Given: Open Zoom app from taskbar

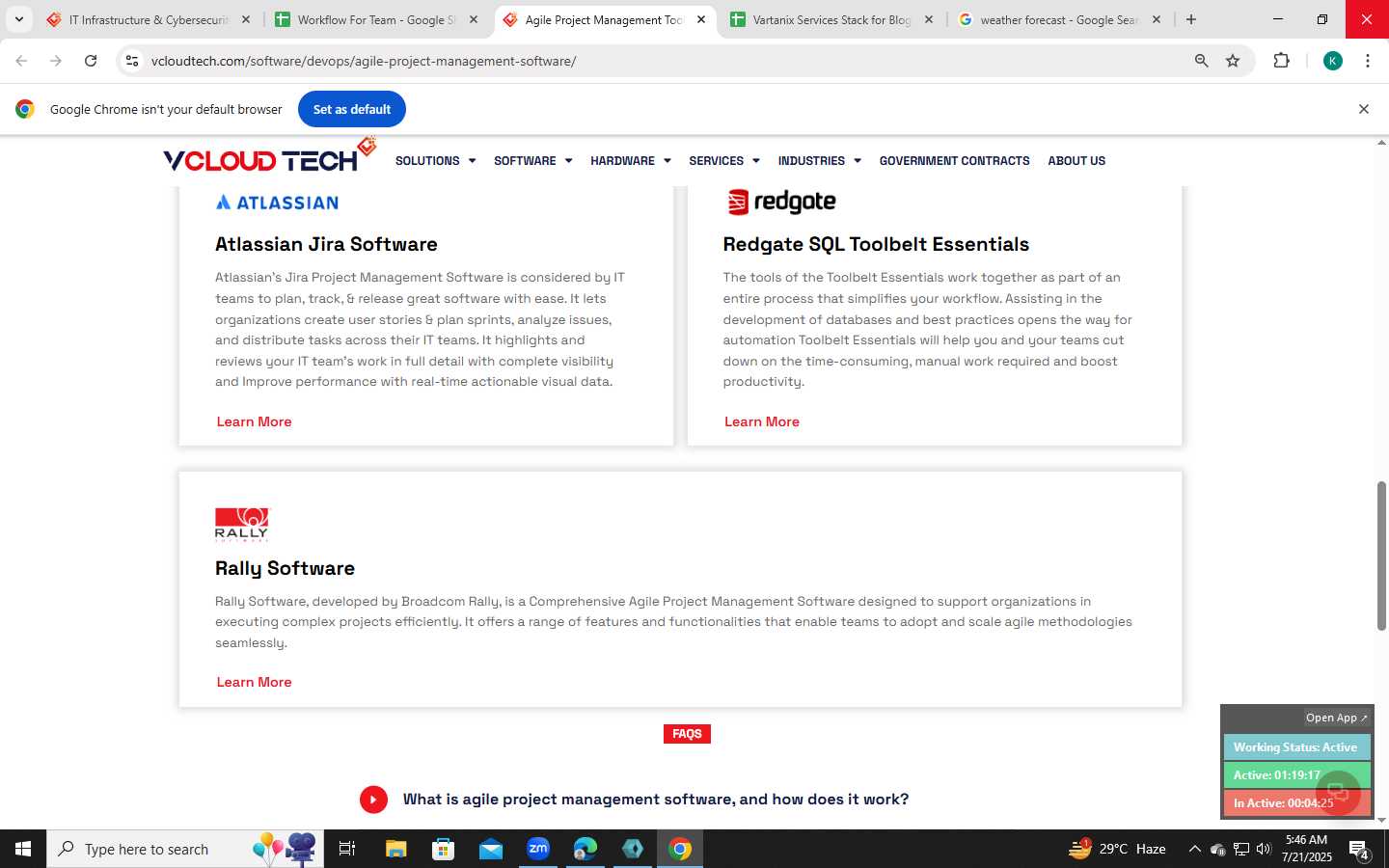Looking at the screenshot, I should point(537,849).
